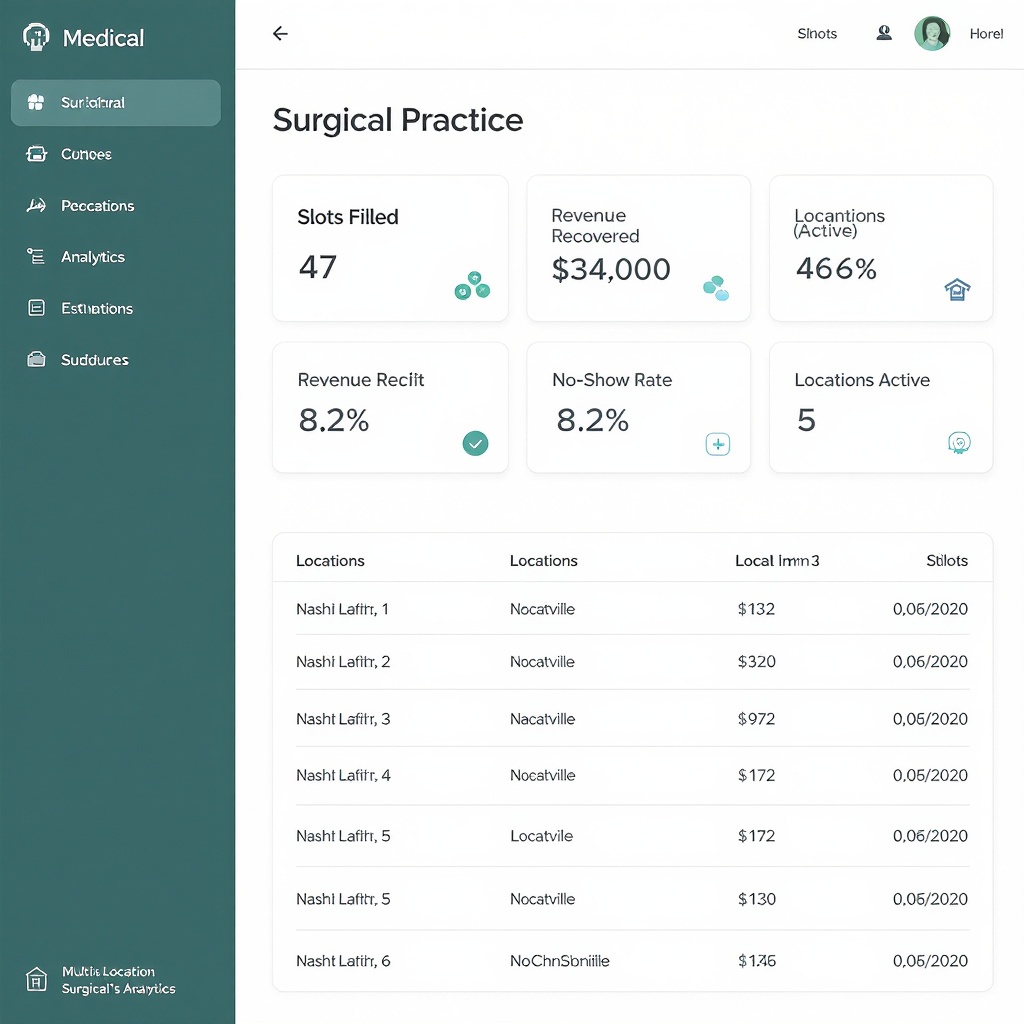Open the Slnots link in header

click(817, 33)
